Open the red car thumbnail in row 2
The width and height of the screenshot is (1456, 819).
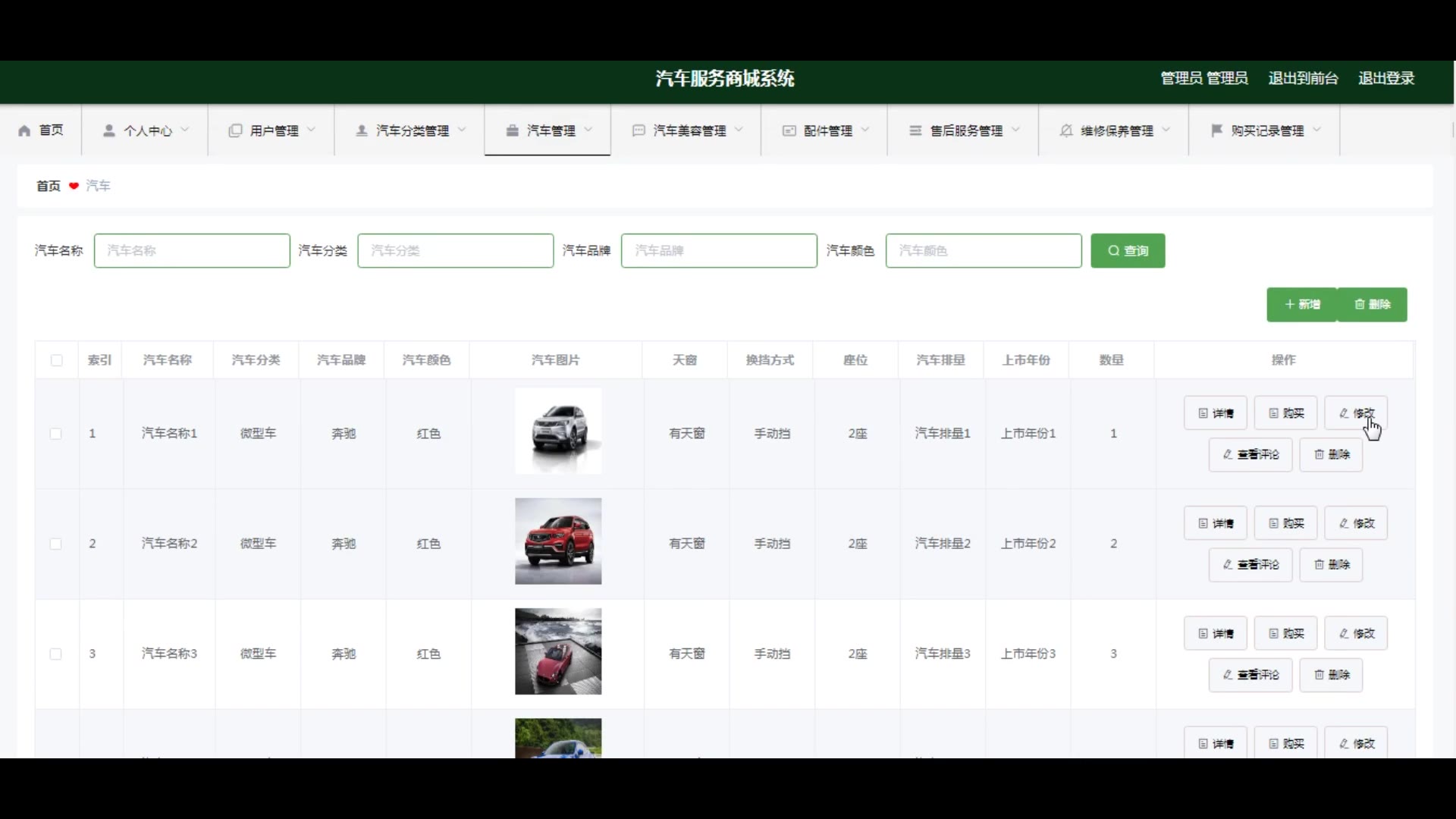click(x=558, y=541)
